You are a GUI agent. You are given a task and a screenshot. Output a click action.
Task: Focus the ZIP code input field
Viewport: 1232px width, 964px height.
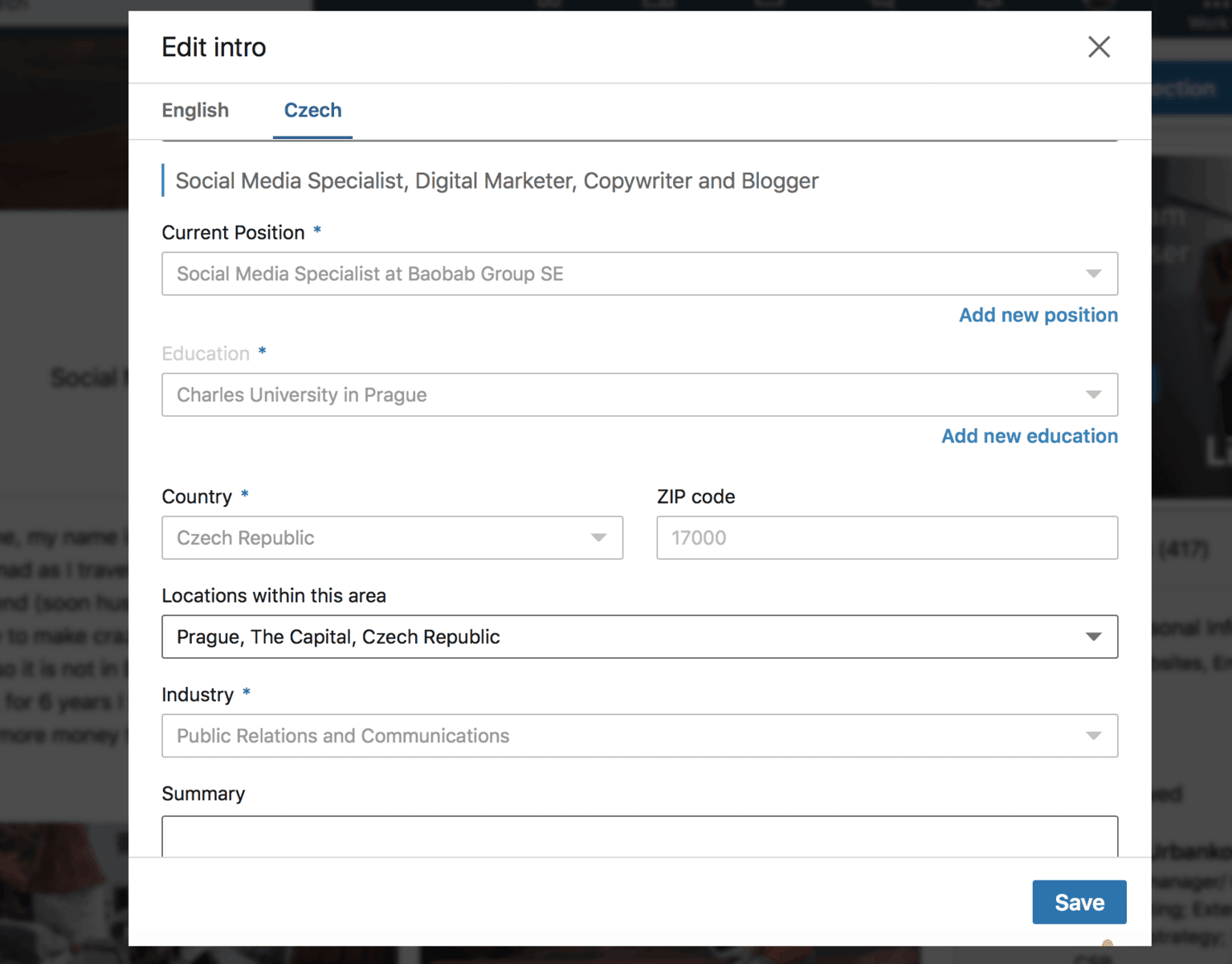887,537
